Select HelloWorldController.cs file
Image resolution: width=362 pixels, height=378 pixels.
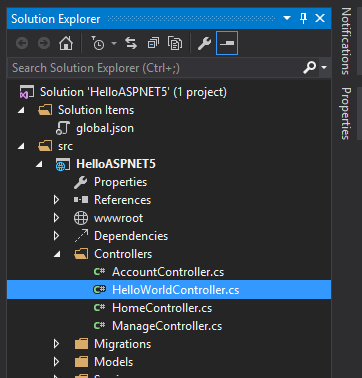pos(176,290)
